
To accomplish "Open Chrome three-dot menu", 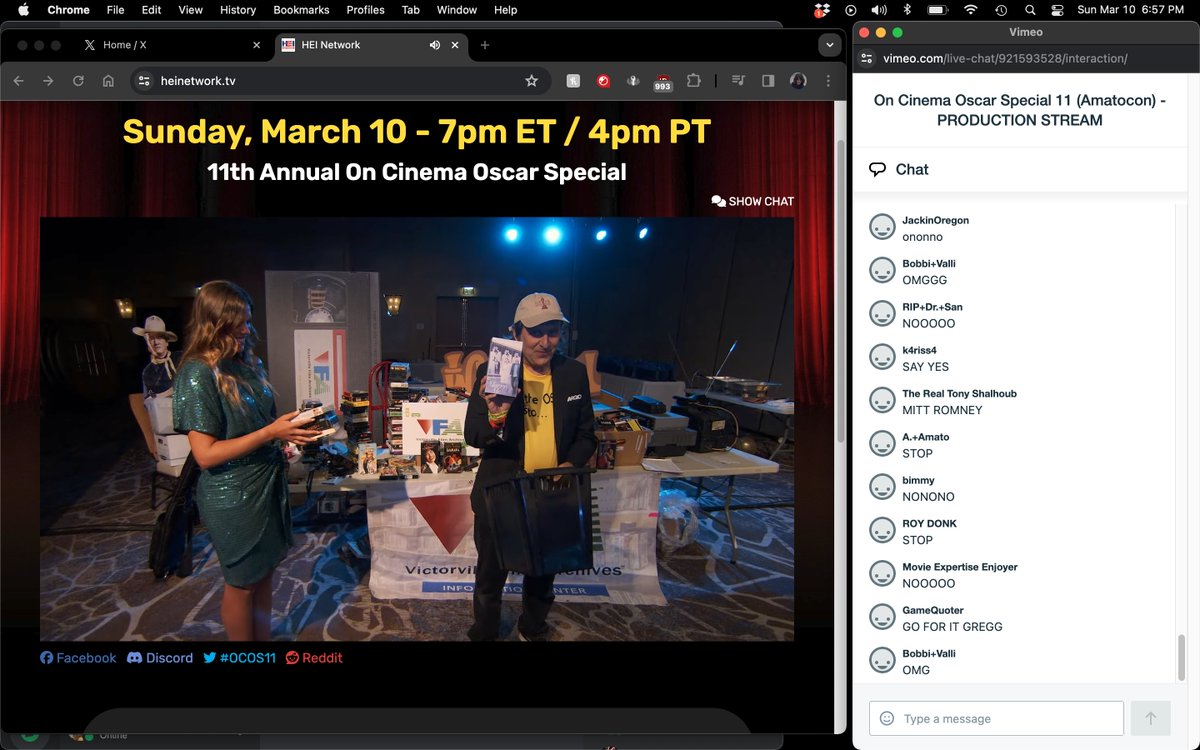I will pyautogui.click(x=828, y=81).
